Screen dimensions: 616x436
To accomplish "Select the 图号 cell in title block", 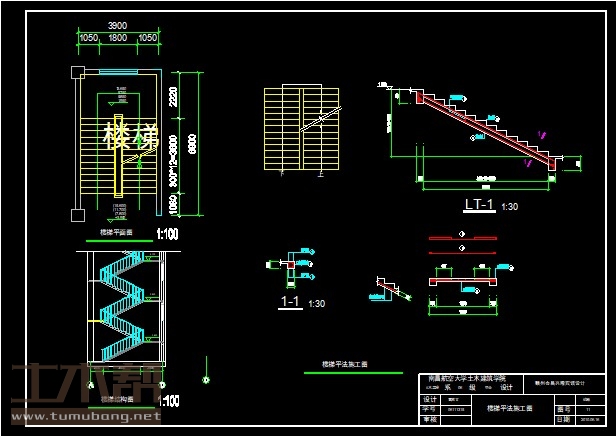I will (x=562, y=409).
